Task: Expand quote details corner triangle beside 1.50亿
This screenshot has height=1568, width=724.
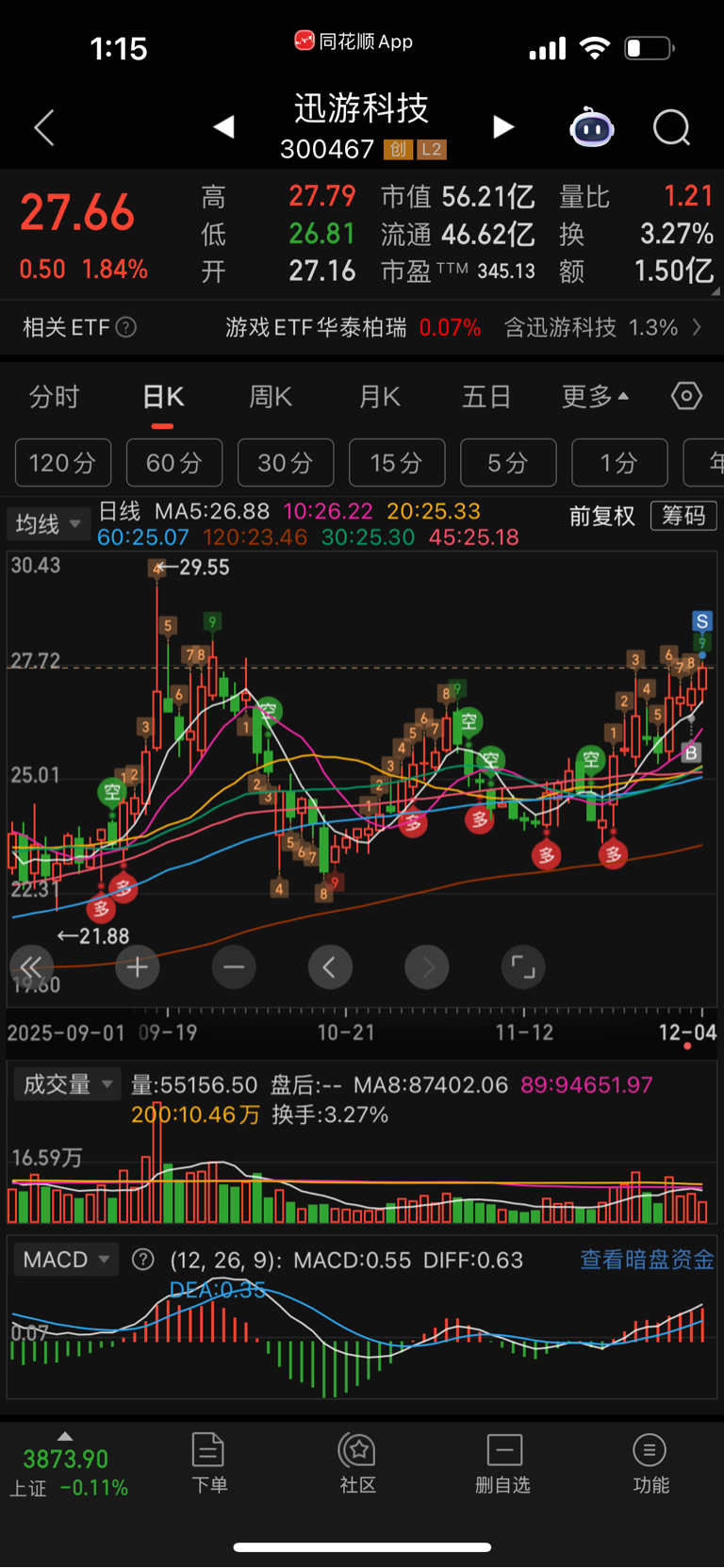Action: click(x=716, y=291)
